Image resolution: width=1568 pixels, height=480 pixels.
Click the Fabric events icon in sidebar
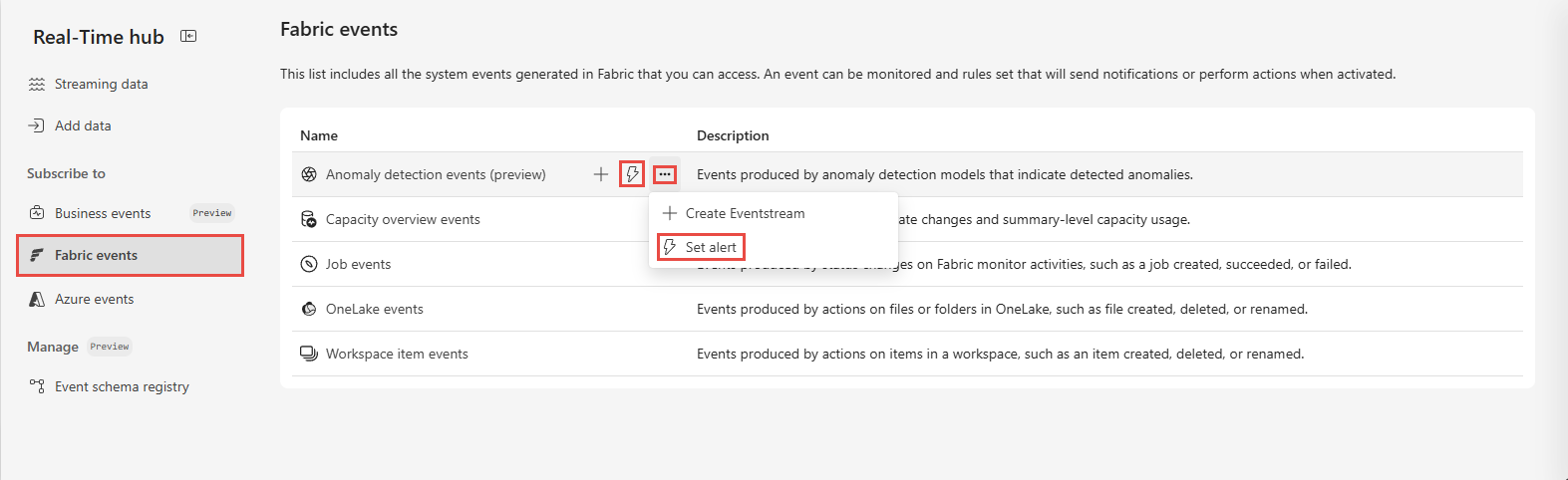(37, 255)
